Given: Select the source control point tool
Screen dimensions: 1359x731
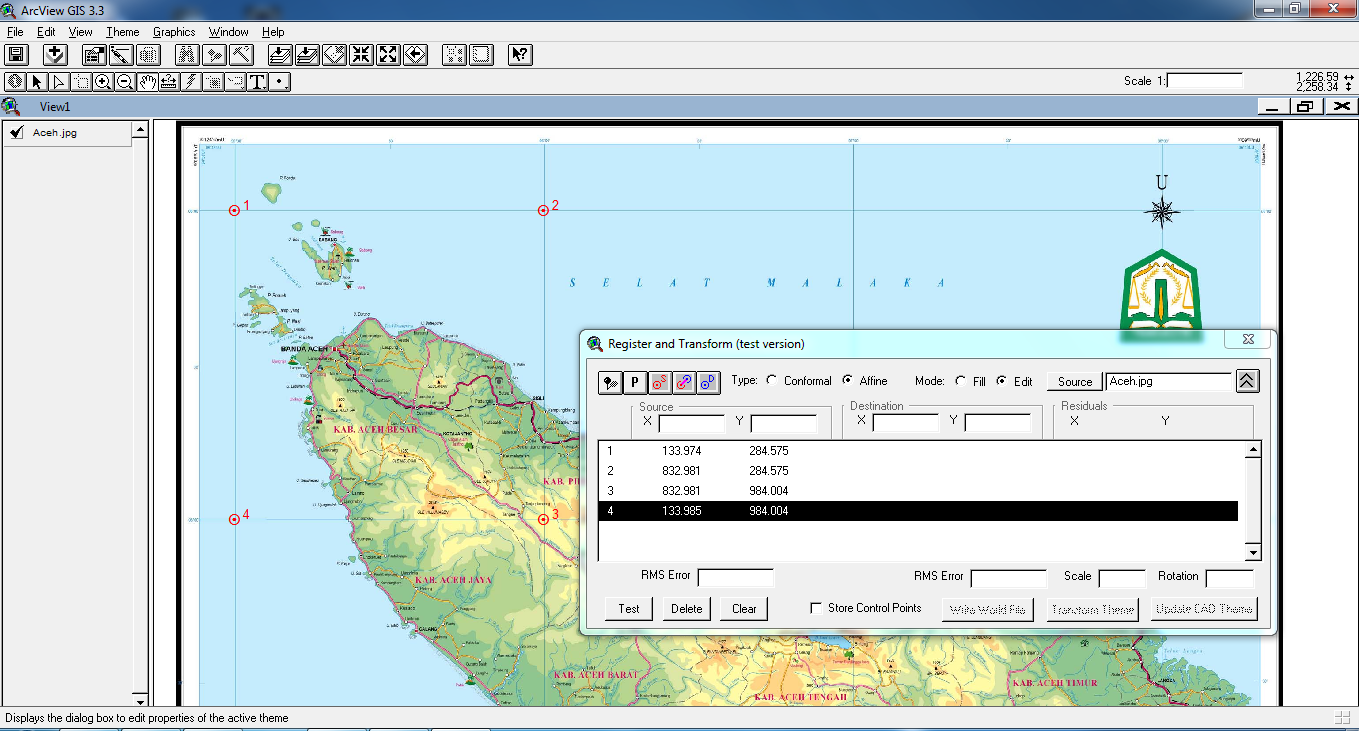Looking at the screenshot, I should [659, 382].
